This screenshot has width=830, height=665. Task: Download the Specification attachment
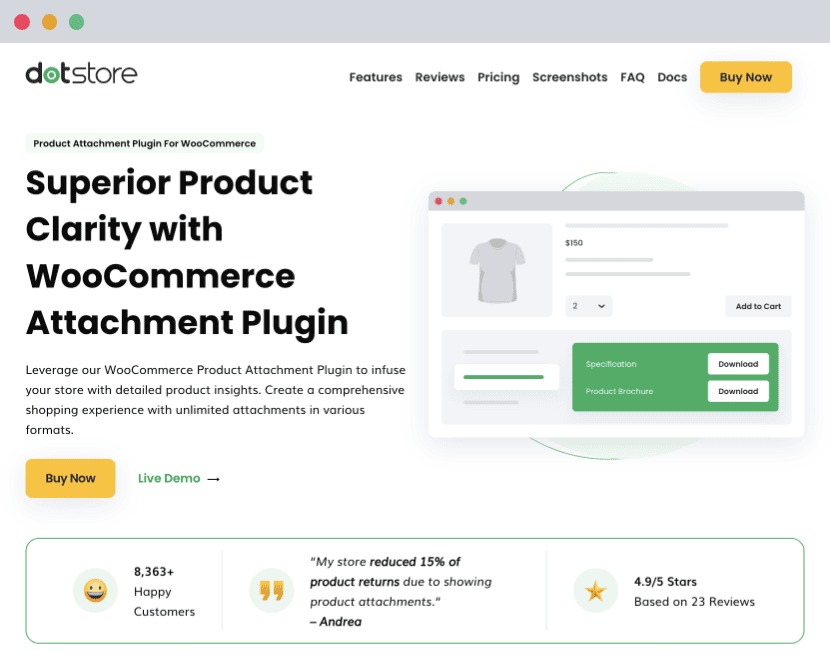pos(738,364)
